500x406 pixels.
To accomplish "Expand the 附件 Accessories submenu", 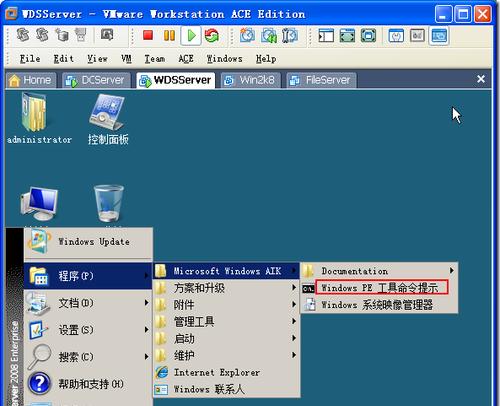I will tap(226, 305).
